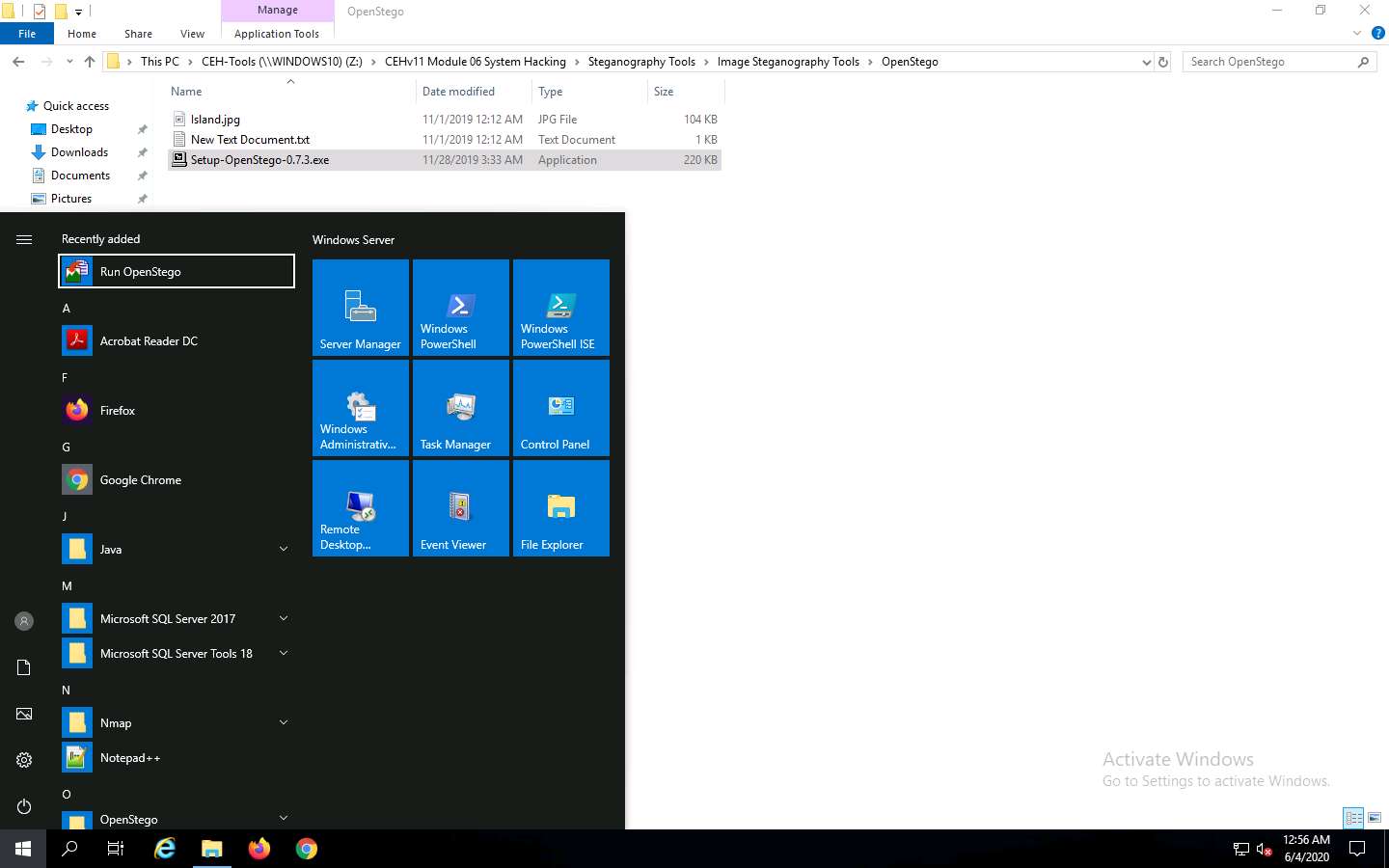Screen dimensions: 1389x868
Task: Open the Action Center notifications icon
Action: [x=1357, y=849]
